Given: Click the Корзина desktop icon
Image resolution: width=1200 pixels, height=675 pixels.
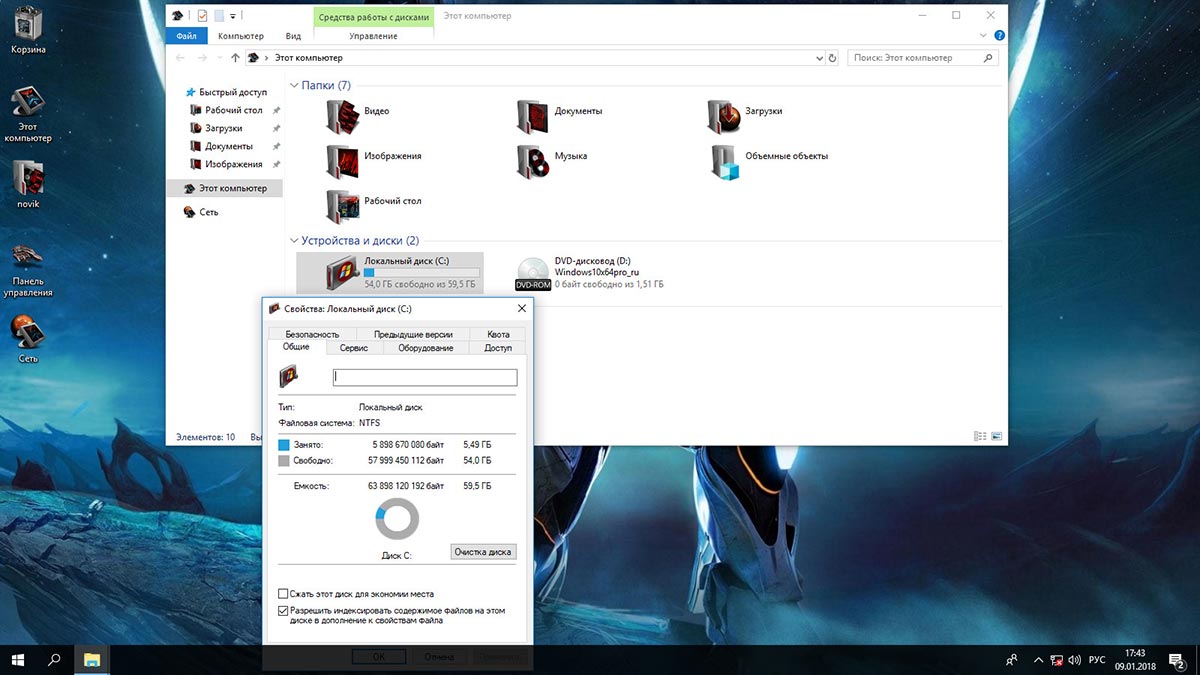Looking at the screenshot, I should [x=27, y=24].
